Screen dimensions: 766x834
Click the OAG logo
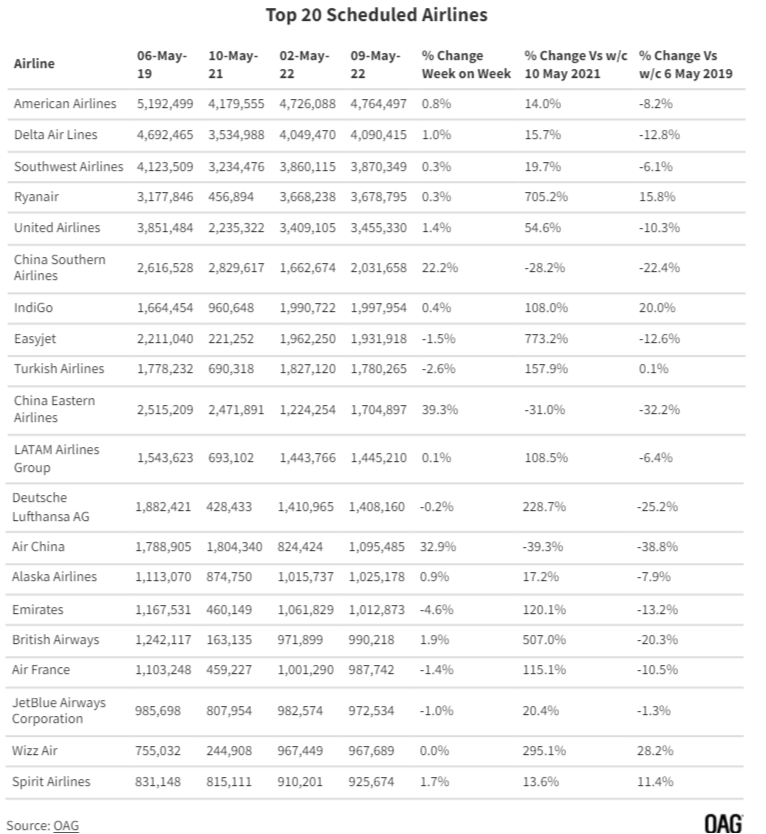[x=723, y=823]
